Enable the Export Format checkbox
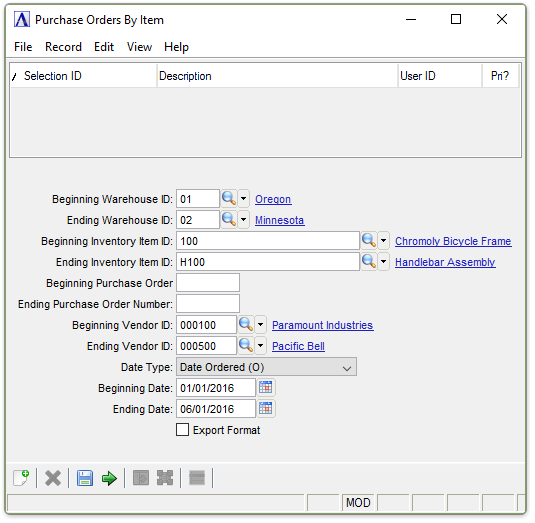535x523 pixels. click(x=183, y=430)
